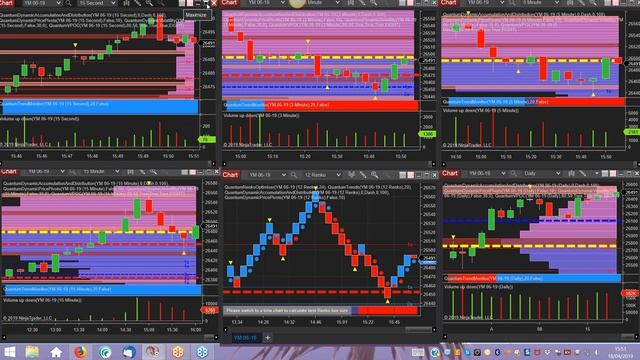Screen dimensions: 640x360
Task: Open instrument dropdown in the Daily chart
Action: coord(487,173)
